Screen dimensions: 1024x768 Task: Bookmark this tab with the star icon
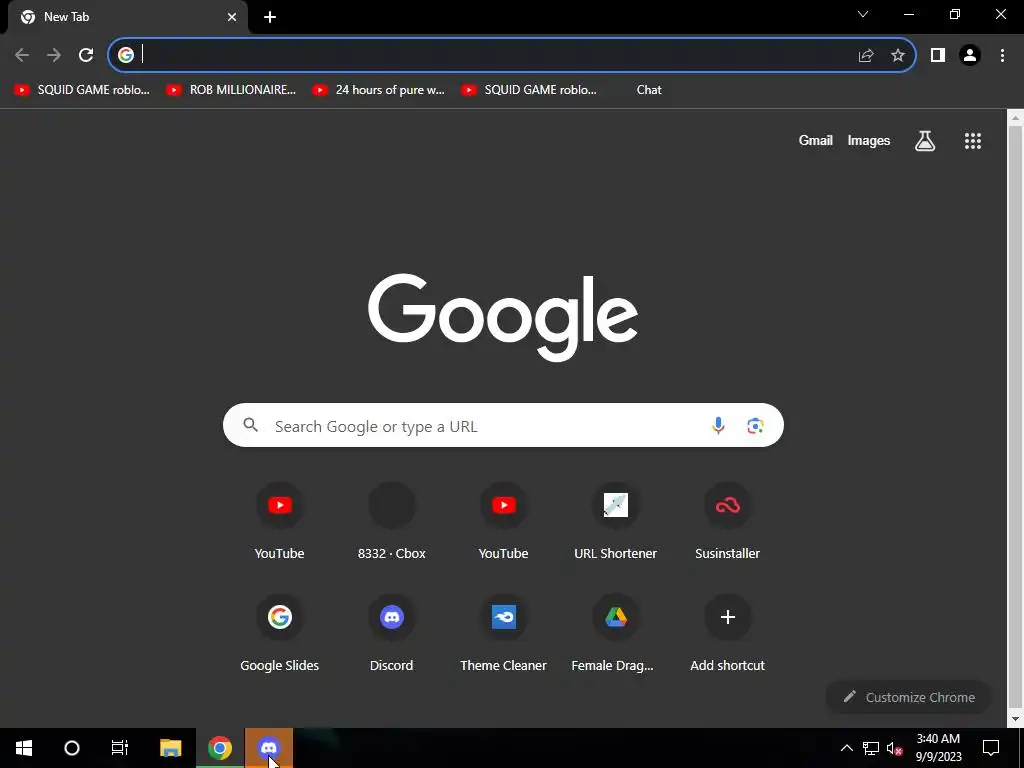898,55
